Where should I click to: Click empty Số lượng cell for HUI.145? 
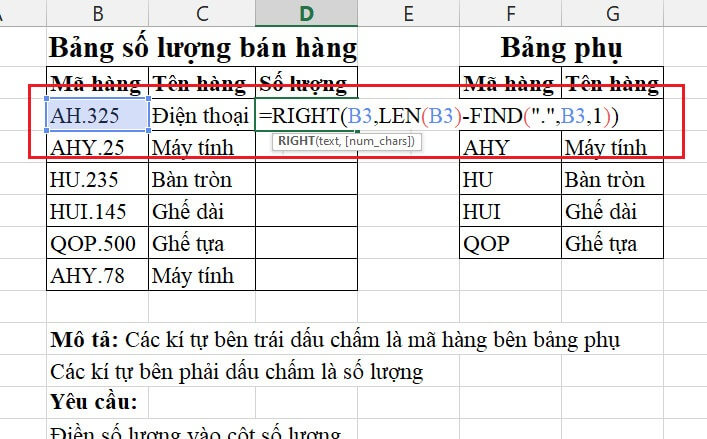click(307, 211)
